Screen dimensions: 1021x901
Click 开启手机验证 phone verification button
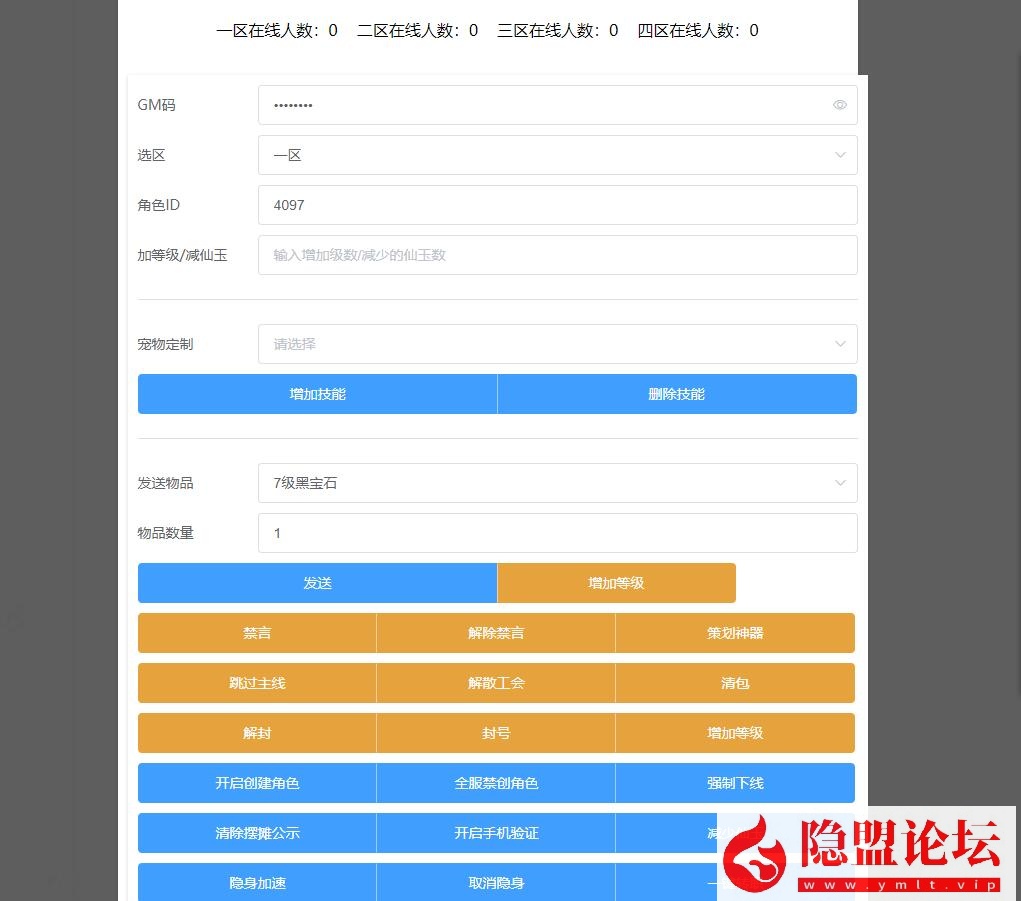pyautogui.click(x=496, y=833)
